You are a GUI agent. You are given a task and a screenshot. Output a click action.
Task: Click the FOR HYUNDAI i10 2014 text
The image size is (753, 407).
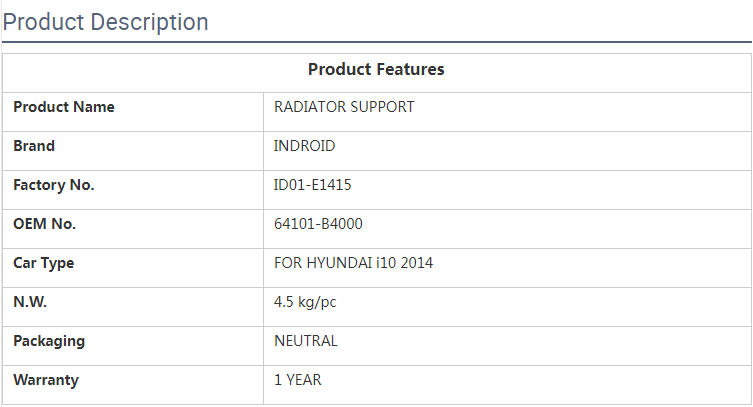353,263
